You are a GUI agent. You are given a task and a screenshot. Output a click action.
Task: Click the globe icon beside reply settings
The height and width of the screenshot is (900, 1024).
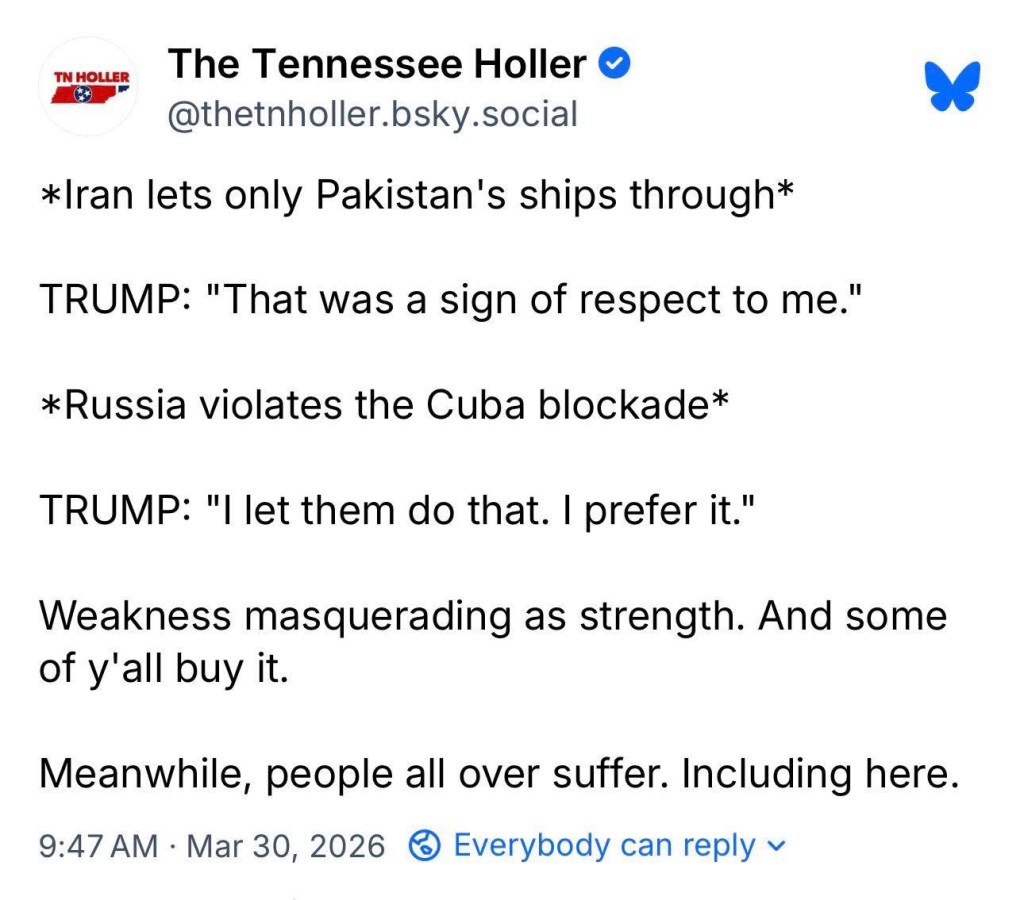click(426, 846)
